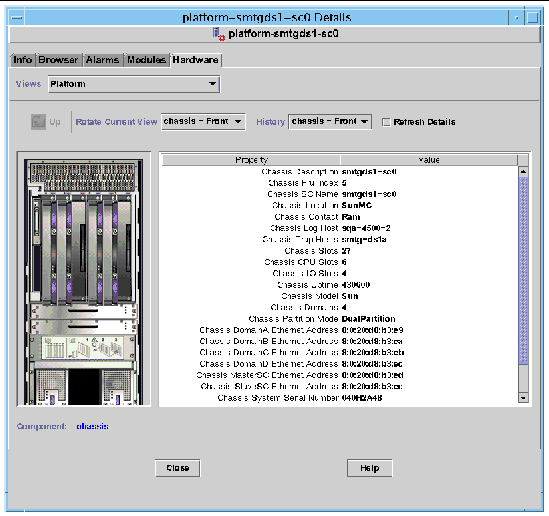The height and width of the screenshot is (516, 549).
Task: Switch to the Browser tab
Action: click(58, 60)
